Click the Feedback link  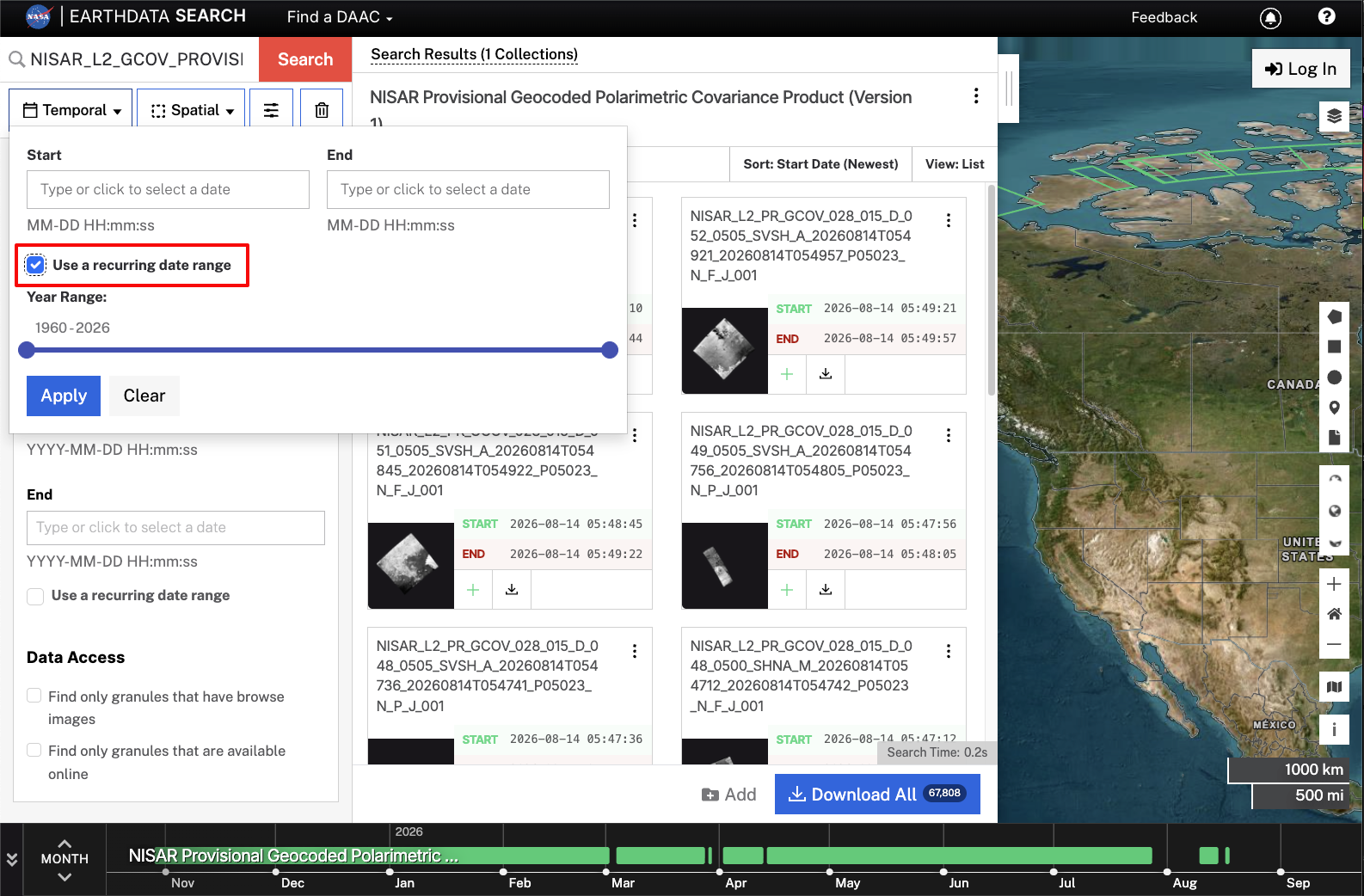(x=1164, y=17)
